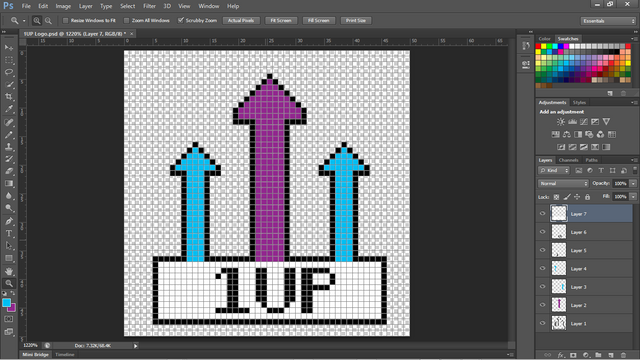Switch to the Channels tab

[x=568, y=160]
